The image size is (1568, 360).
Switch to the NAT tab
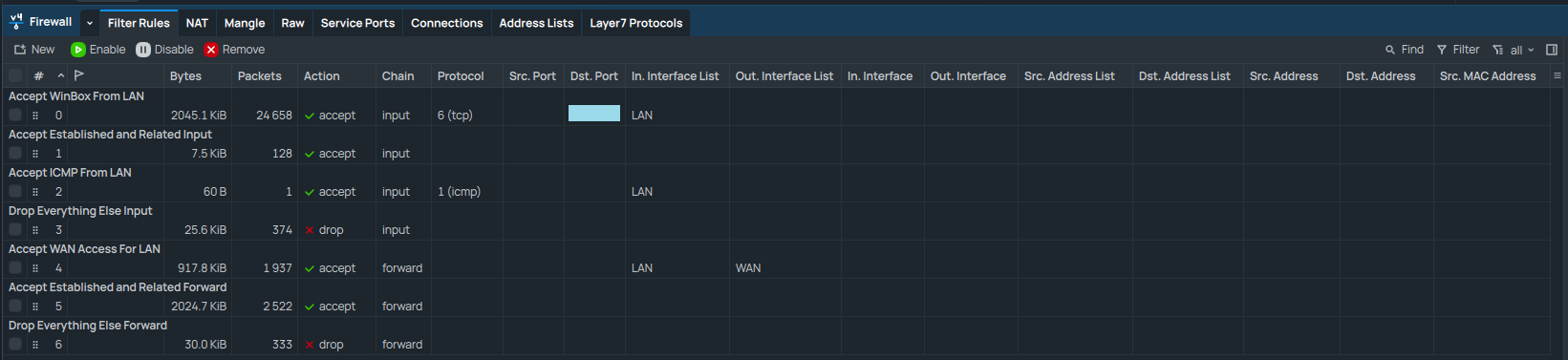point(197,23)
